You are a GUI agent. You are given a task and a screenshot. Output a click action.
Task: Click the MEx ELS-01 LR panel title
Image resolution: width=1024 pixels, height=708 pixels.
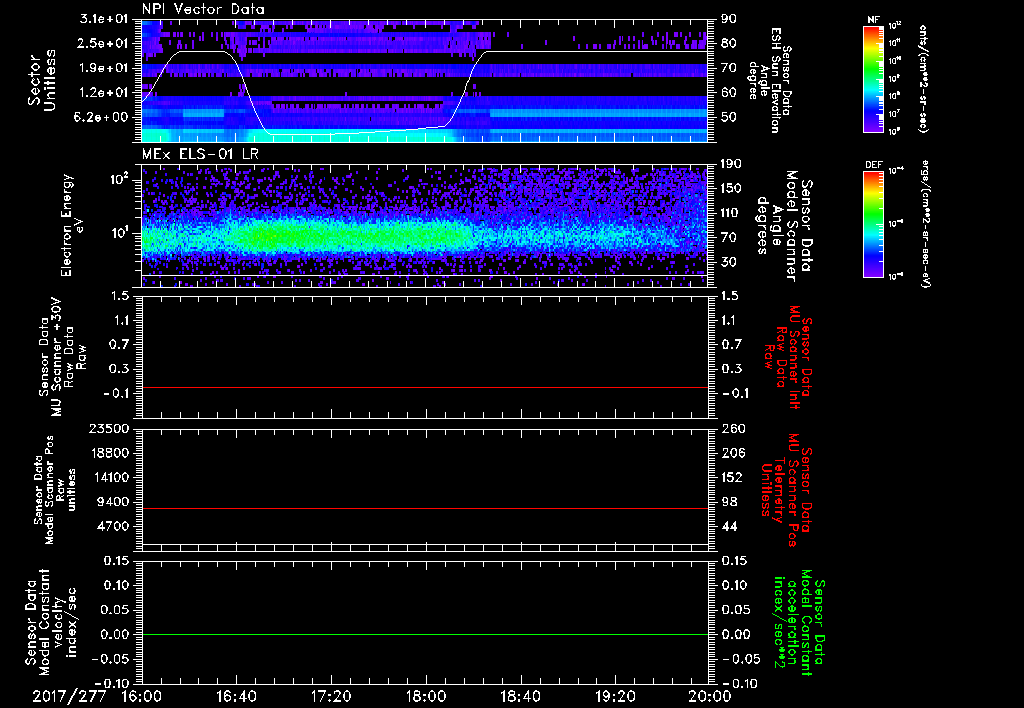coord(199,155)
